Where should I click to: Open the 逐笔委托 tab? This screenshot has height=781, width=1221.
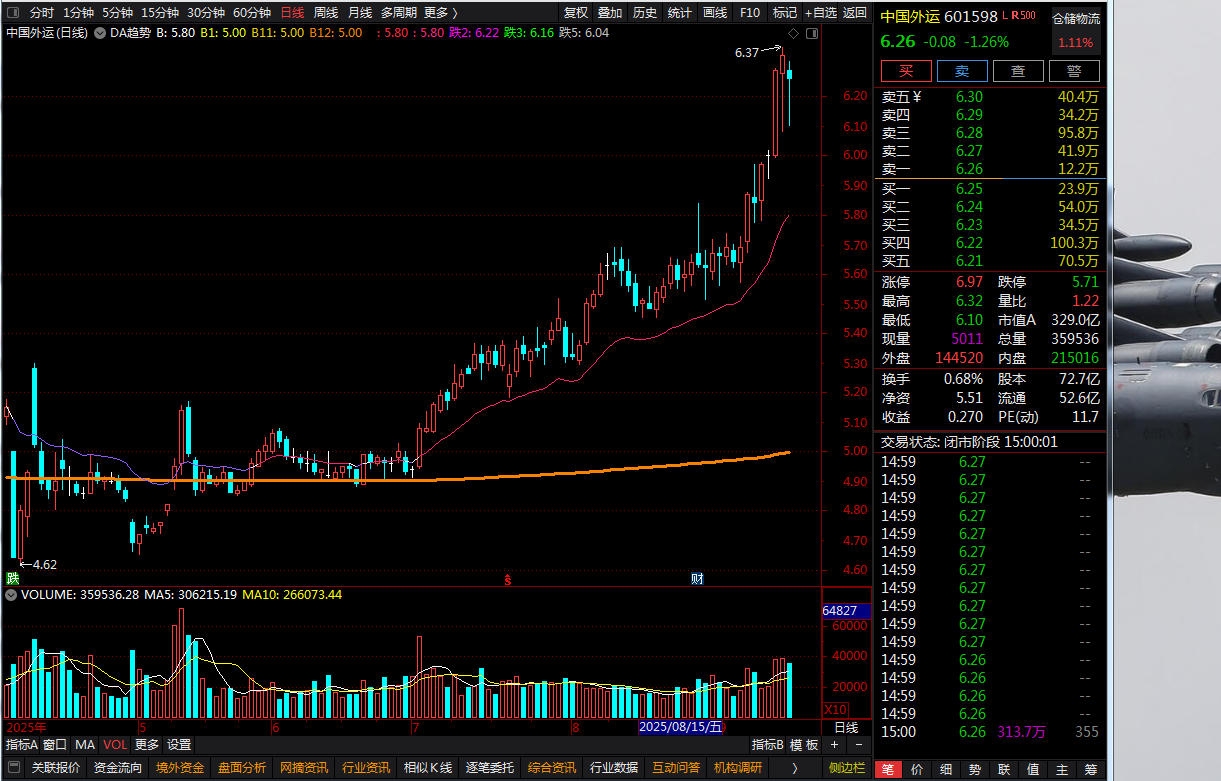pyautogui.click(x=490, y=768)
